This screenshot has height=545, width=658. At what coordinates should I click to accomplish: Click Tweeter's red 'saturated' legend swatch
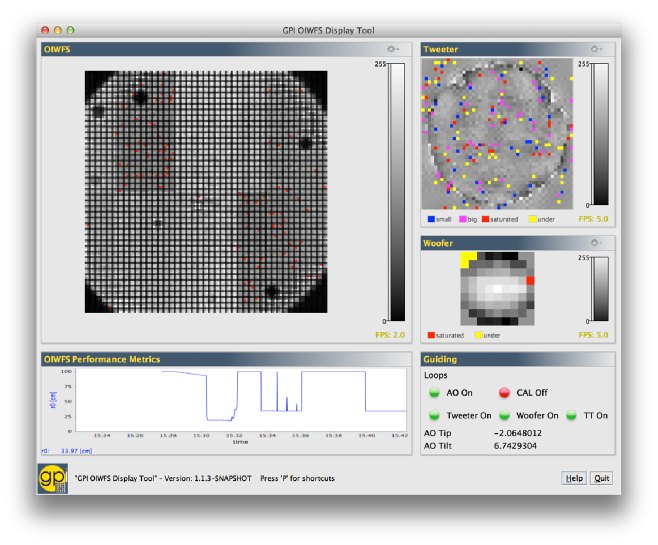click(486, 218)
